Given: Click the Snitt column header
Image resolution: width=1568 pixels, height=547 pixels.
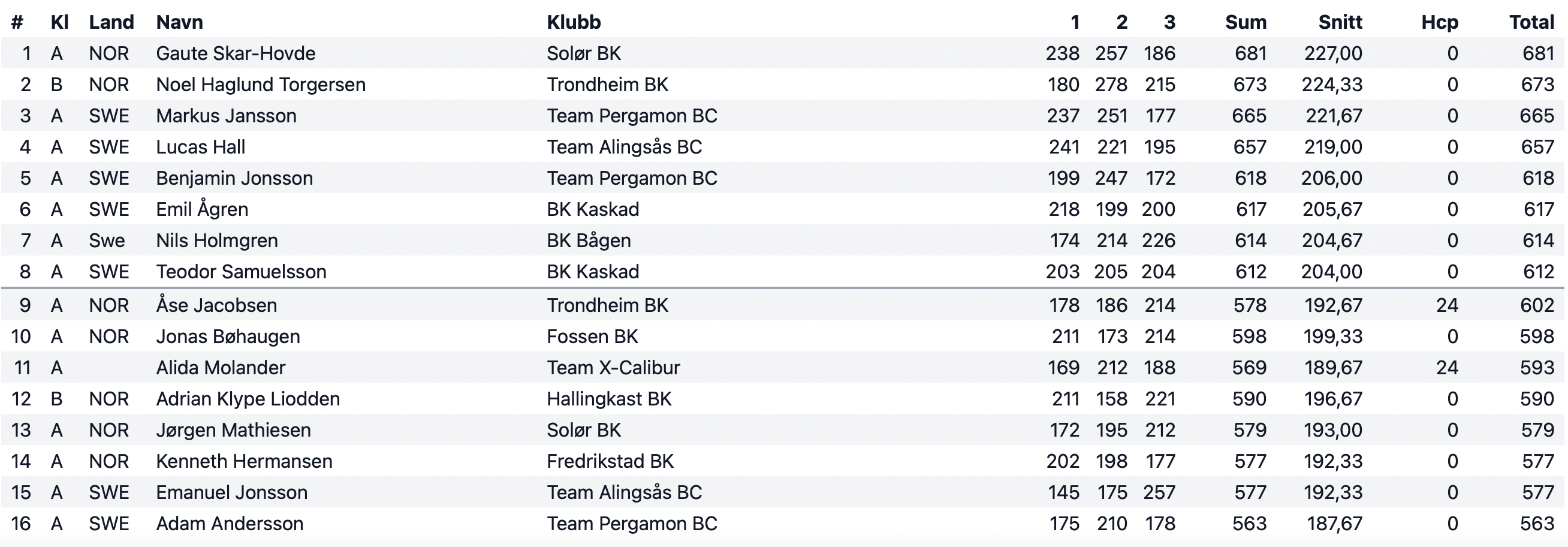Looking at the screenshot, I should (x=1340, y=22).
